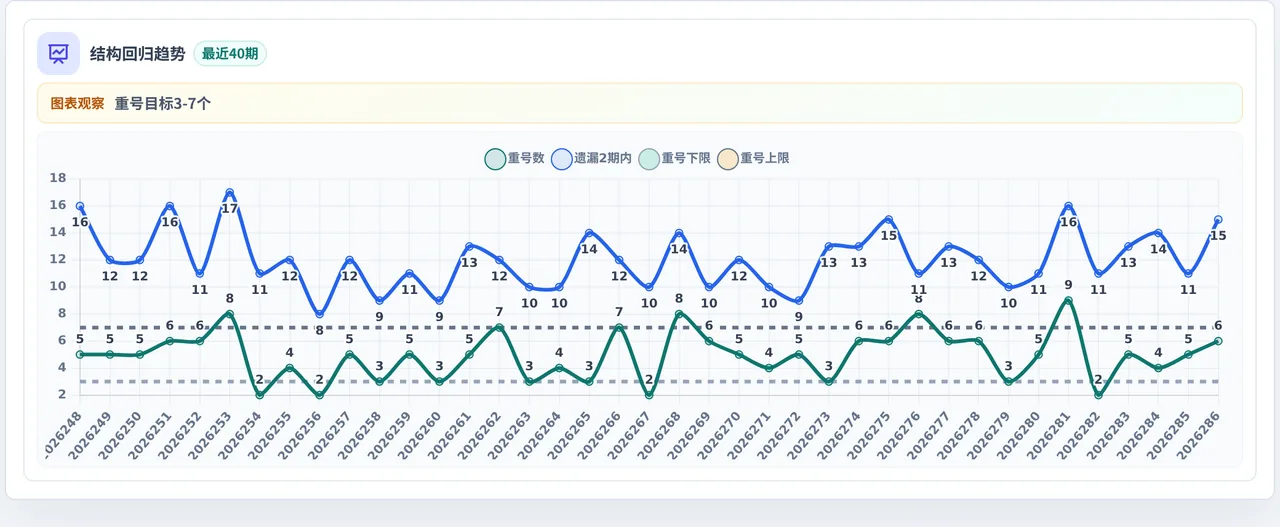Toggle the 遗漏2期内 legend series
The image size is (1280, 527).
(591, 158)
